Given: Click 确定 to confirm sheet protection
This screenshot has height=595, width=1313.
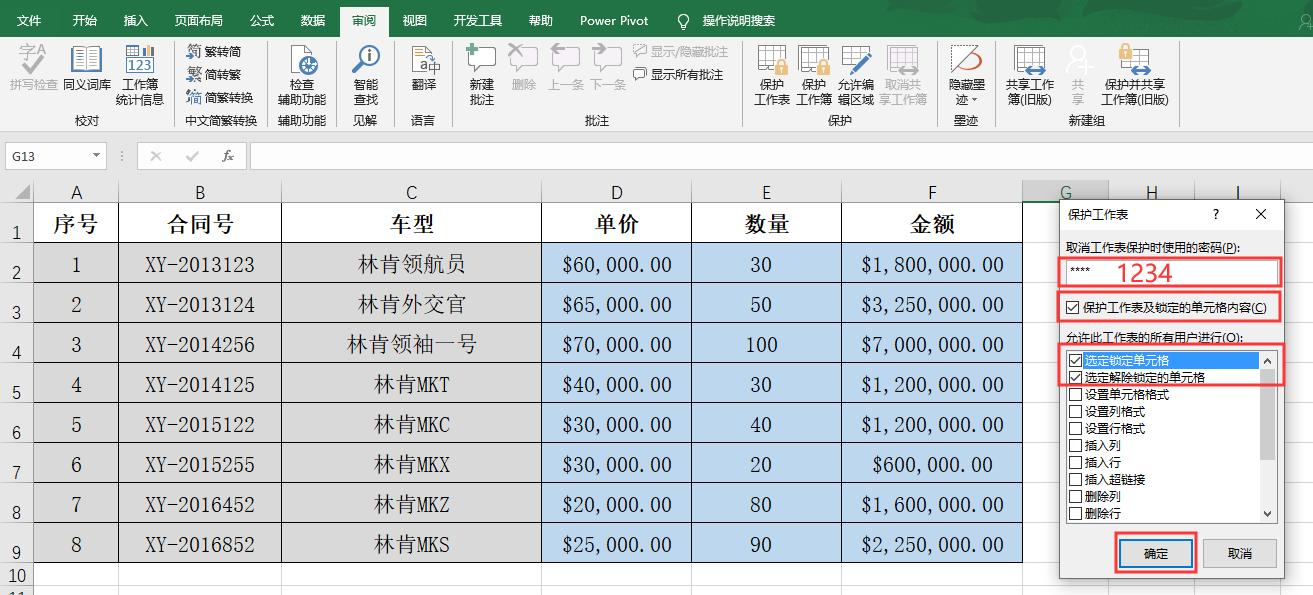Looking at the screenshot, I should [1155, 552].
